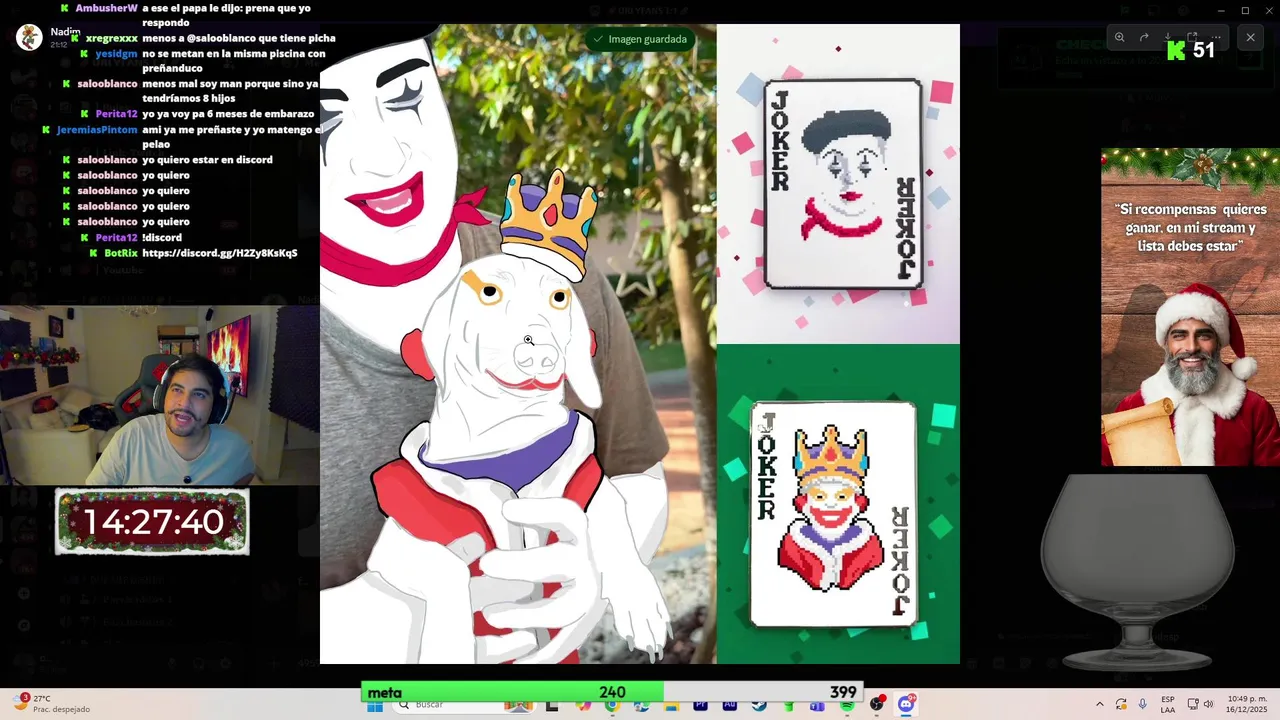Click the meta goal value 399
This screenshot has height=720, width=1280.
843,692
